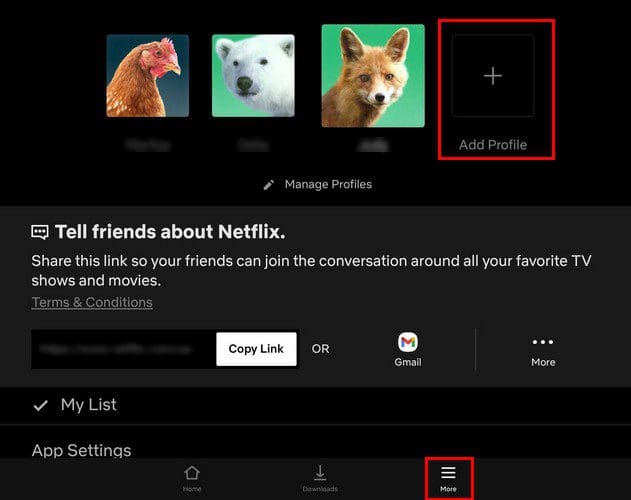Screen dimensions: 631x500
Task: Click the blurred share link field
Action: (x=124, y=349)
